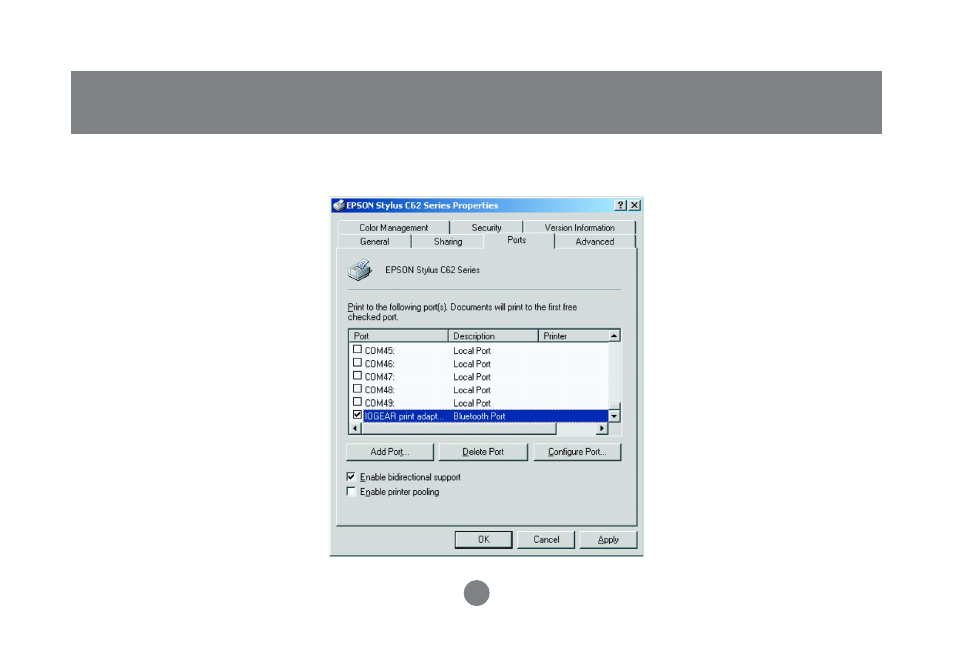
Task: Confirm with the OK button
Action: coord(484,540)
